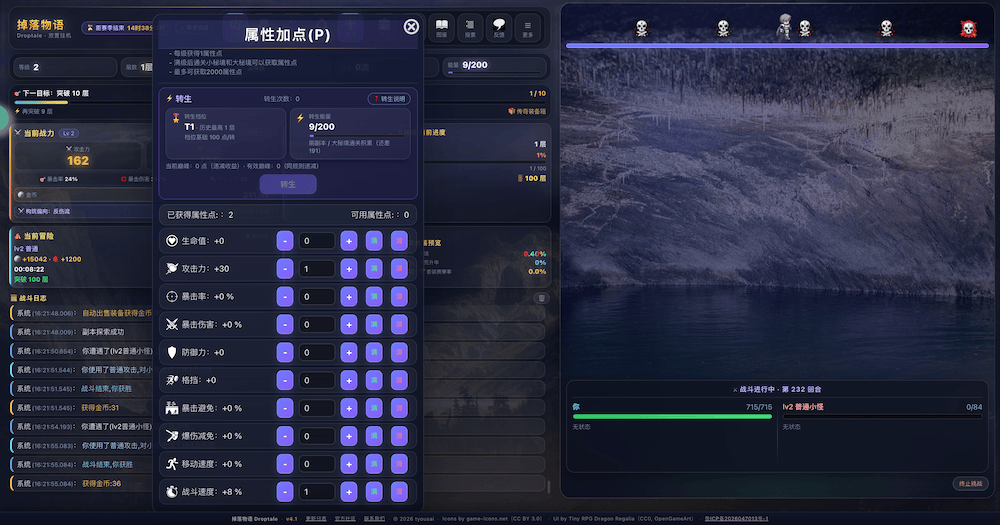This screenshot has width=1000, height=525.
Task: Open the 转生说明 explanation button
Action: coord(390,99)
